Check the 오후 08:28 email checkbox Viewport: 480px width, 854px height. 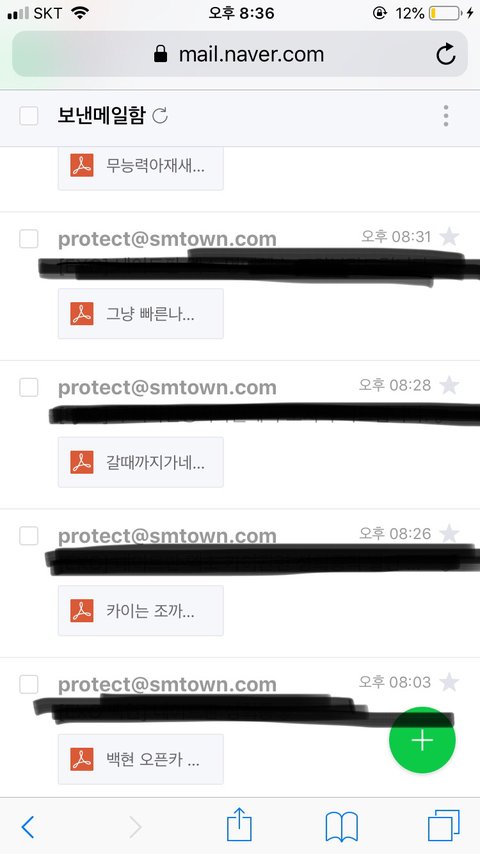tap(29, 387)
